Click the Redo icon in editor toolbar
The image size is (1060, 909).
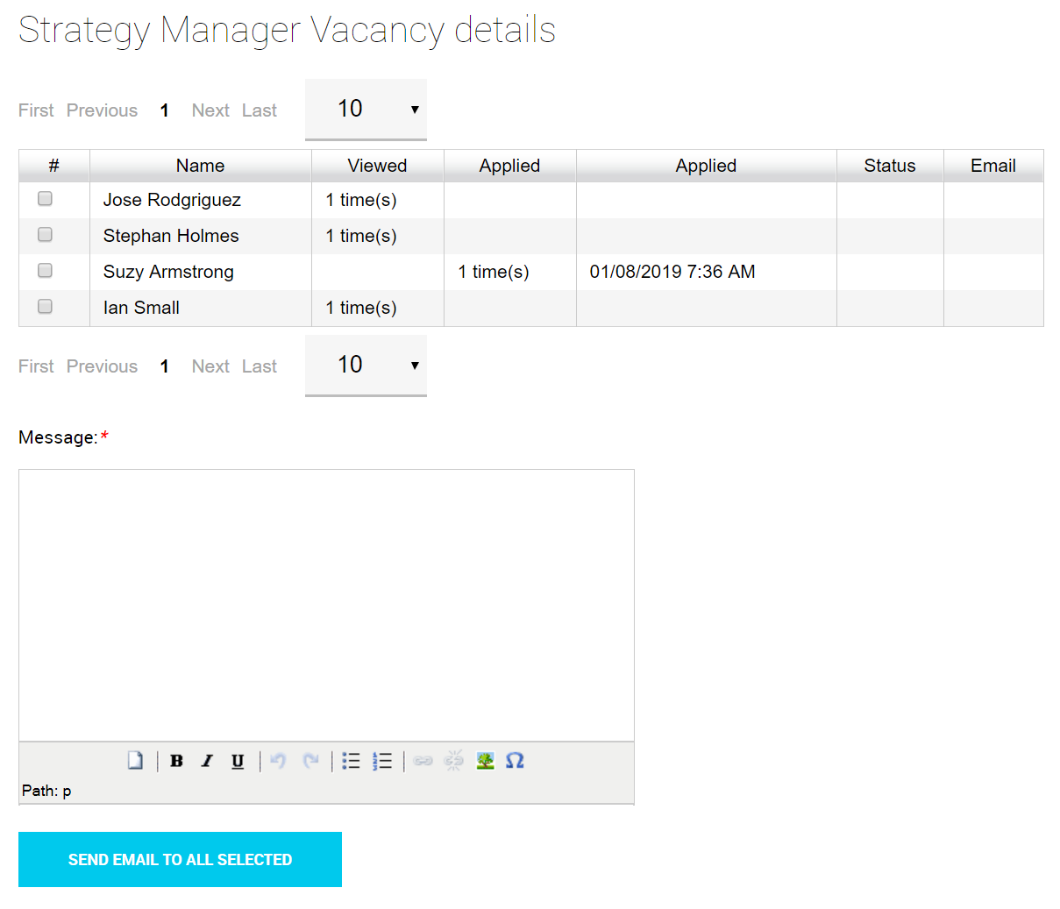click(x=310, y=760)
